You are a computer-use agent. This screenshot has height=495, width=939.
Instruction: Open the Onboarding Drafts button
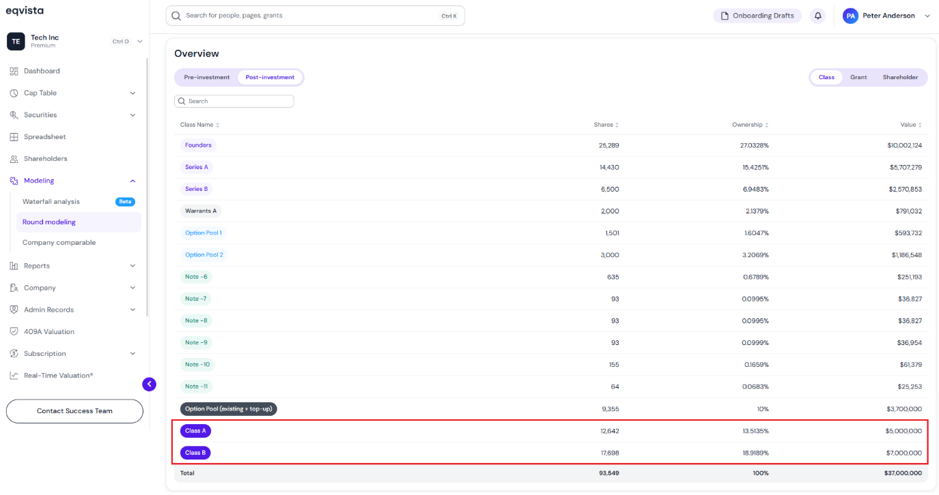click(758, 16)
